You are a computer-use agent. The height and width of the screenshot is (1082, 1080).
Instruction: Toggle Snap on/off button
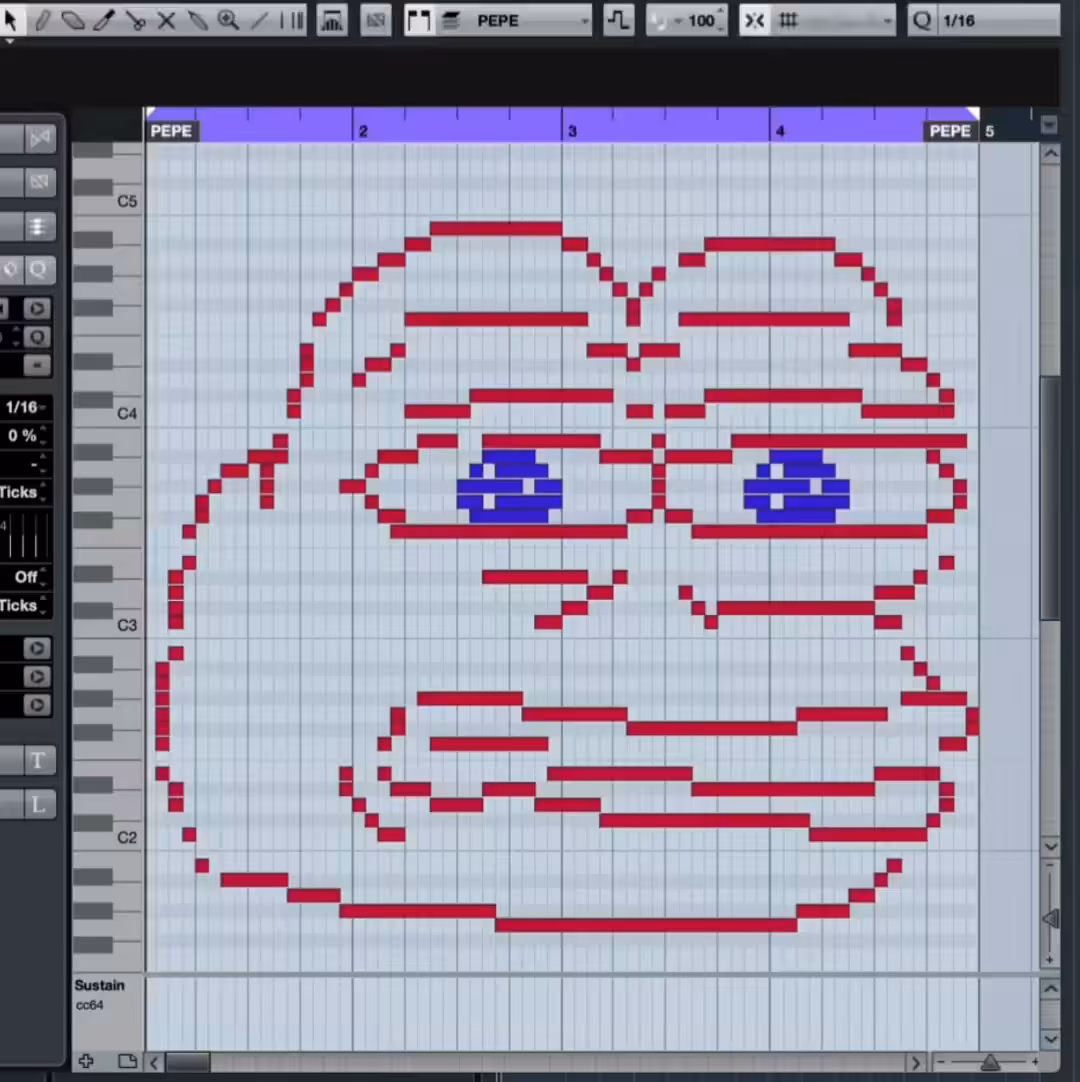(754, 21)
